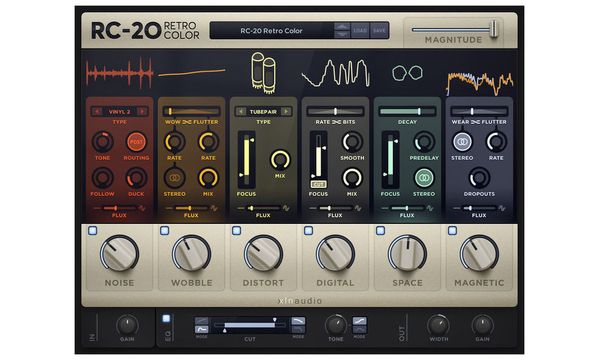
Task: Toggle the POST routing button in Noise
Action: [x=136, y=142]
